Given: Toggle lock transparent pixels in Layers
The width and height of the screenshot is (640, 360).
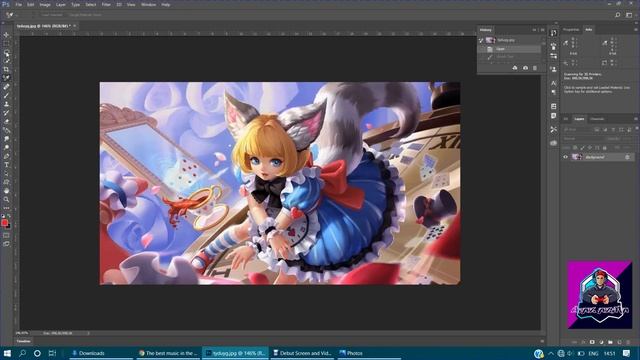Looking at the screenshot, I should pos(575,147).
